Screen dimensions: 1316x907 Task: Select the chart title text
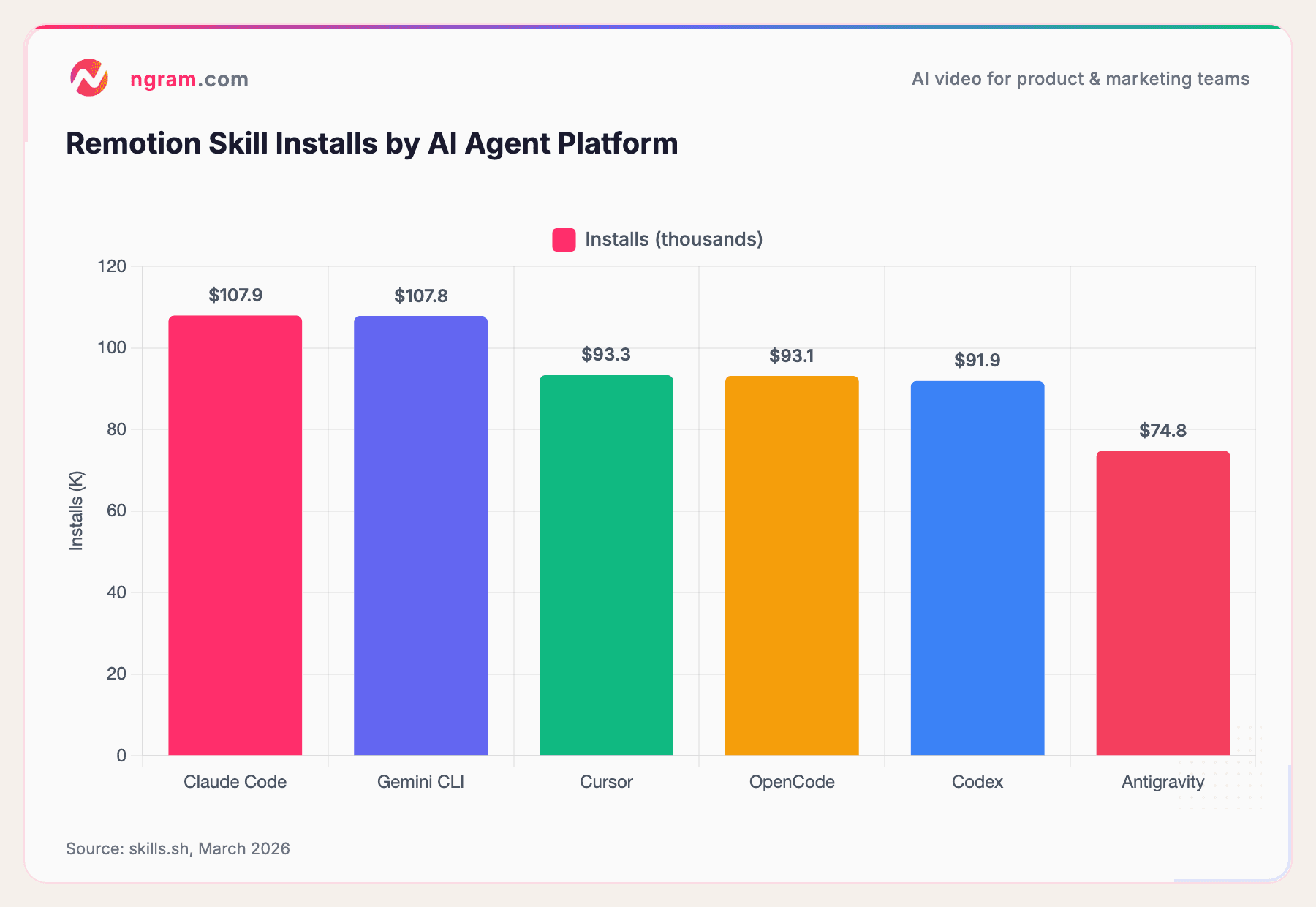[x=371, y=143]
